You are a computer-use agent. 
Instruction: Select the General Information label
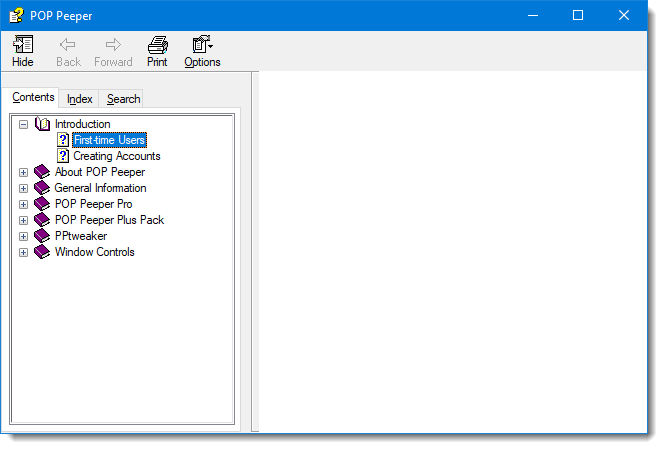pyautogui.click(x=100, y=188)
